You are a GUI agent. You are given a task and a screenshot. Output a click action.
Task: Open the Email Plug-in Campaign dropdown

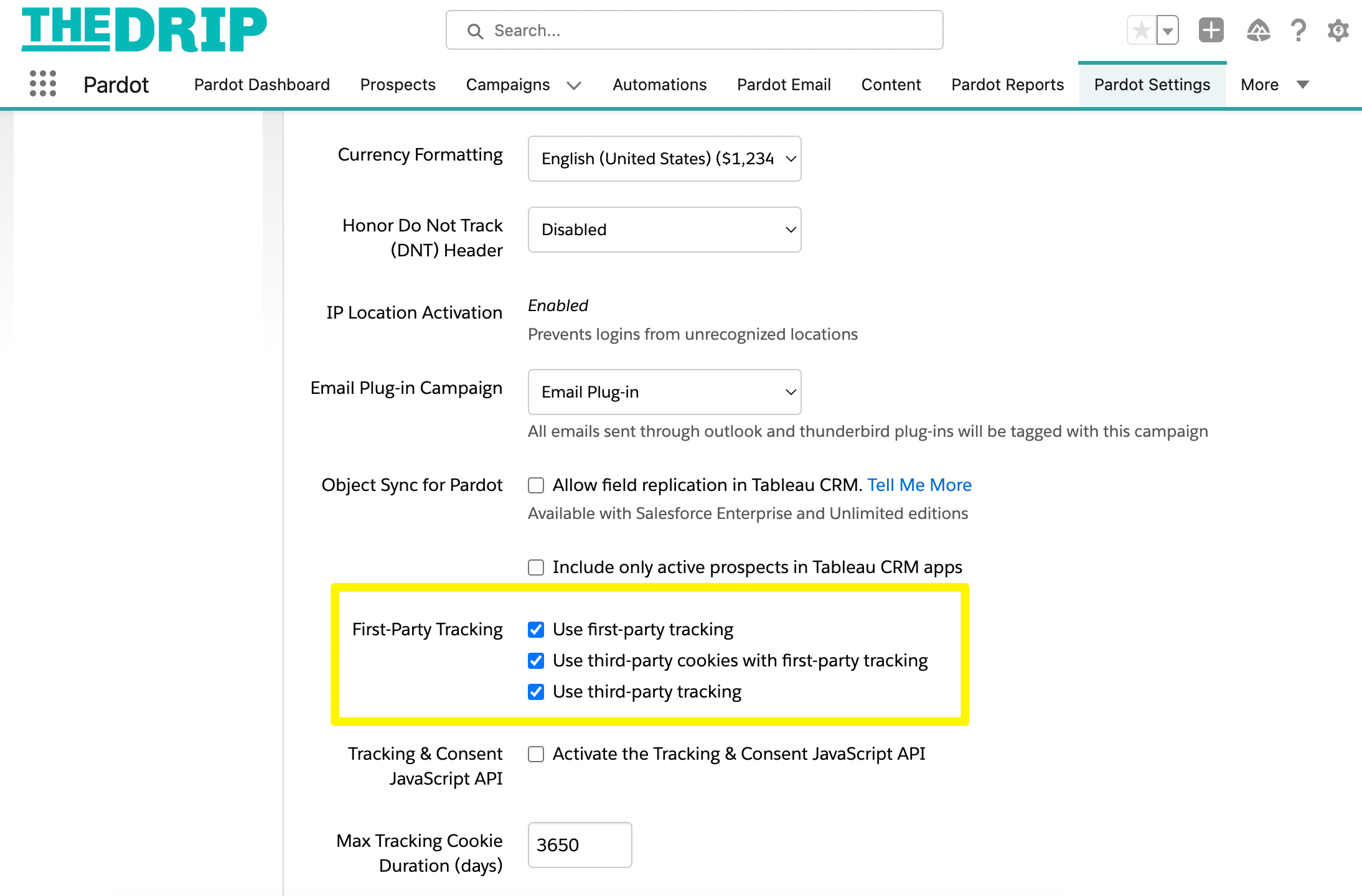664,392
